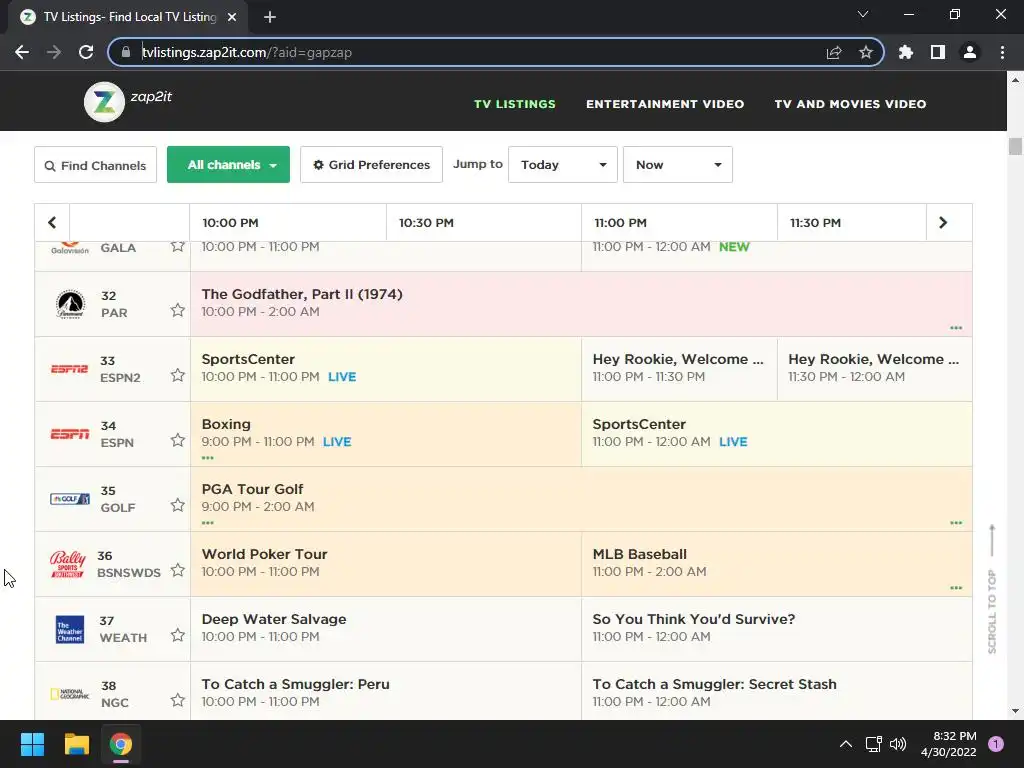
Task: Favorite the GALA channel with its star
Action: [x=178, y=247]
